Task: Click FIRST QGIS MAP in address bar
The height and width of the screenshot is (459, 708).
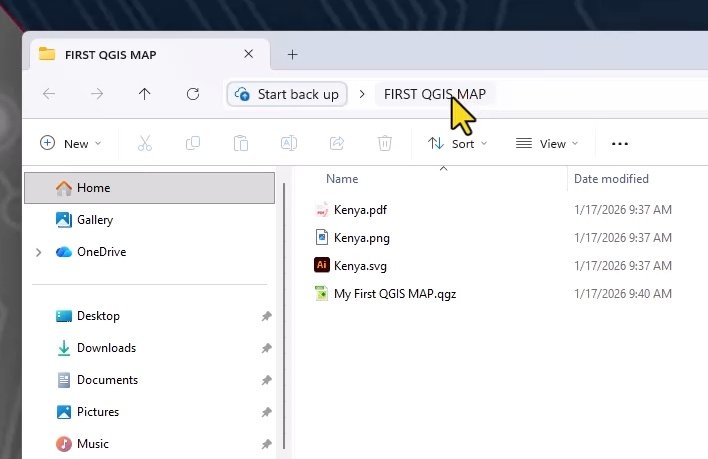Action: click(x=435, y=94)
